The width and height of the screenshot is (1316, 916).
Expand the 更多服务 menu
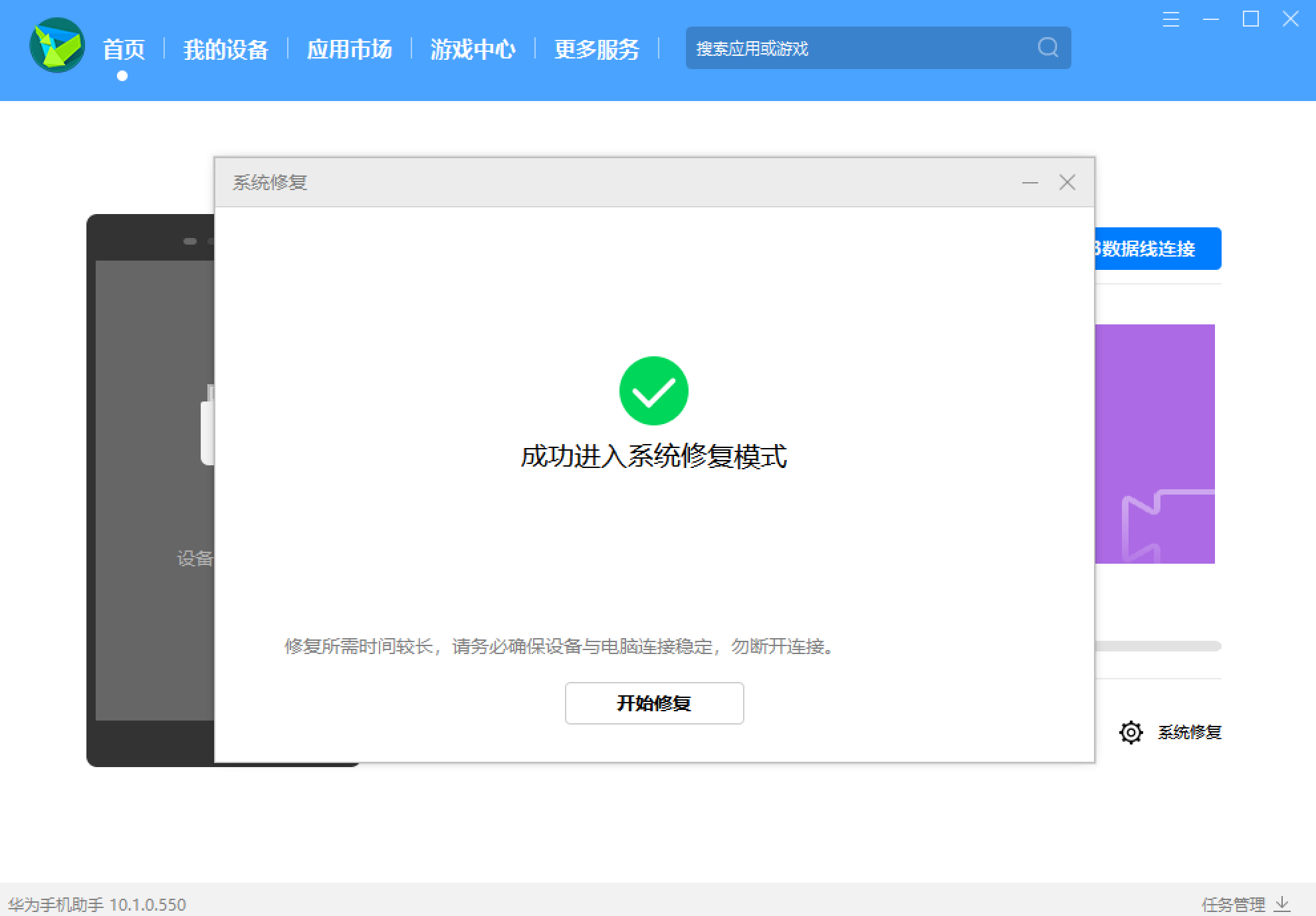596,49
